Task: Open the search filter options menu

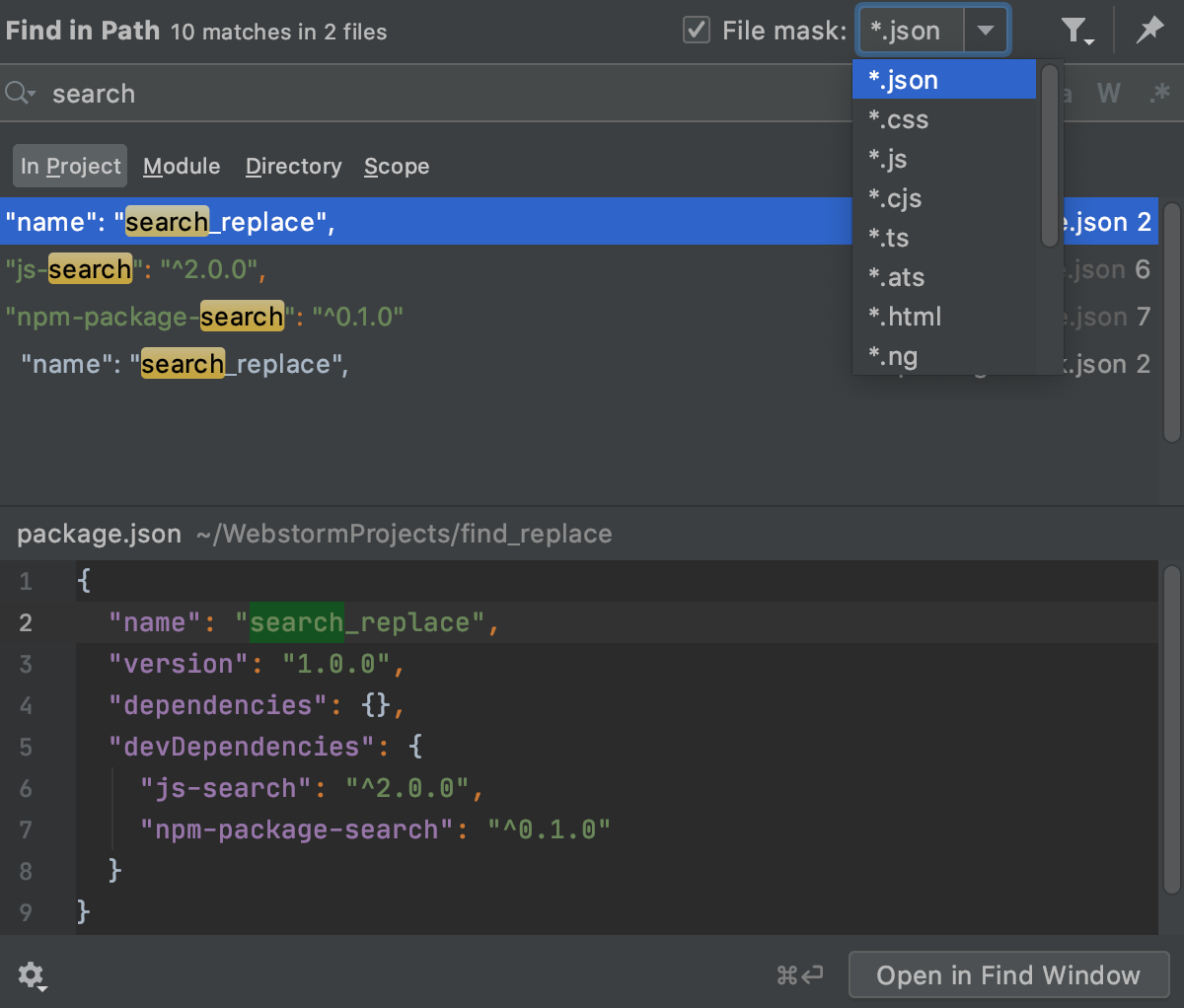Action: point(1073,30)
